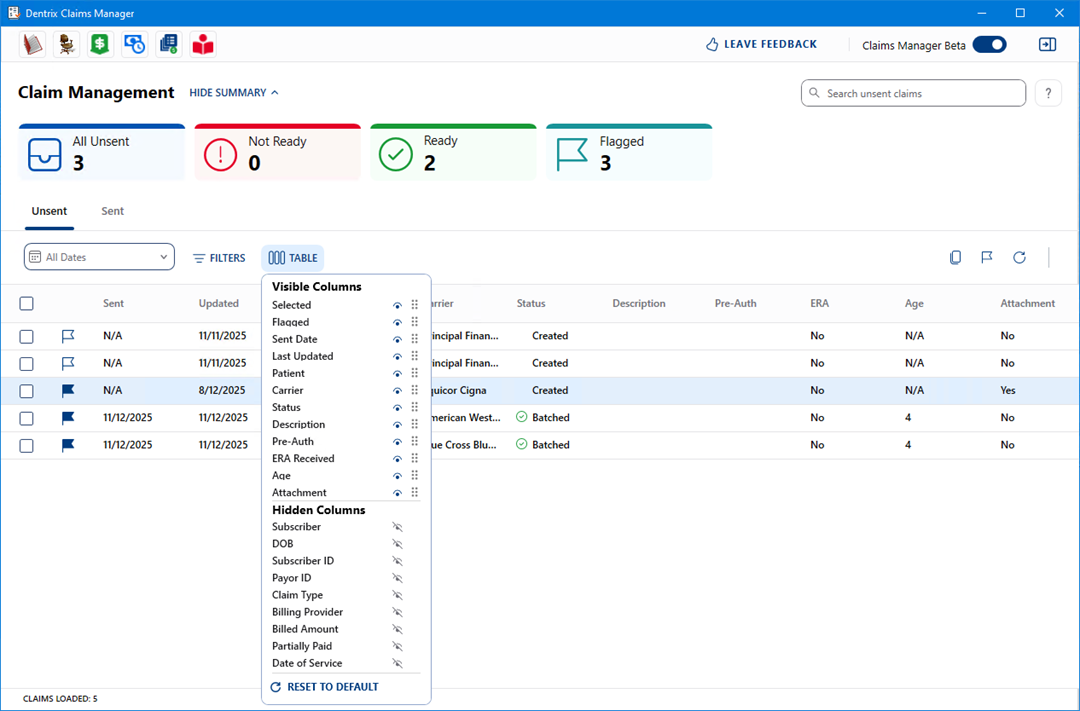
Task: Click the red reading person icon
Action: coord(203,44)
